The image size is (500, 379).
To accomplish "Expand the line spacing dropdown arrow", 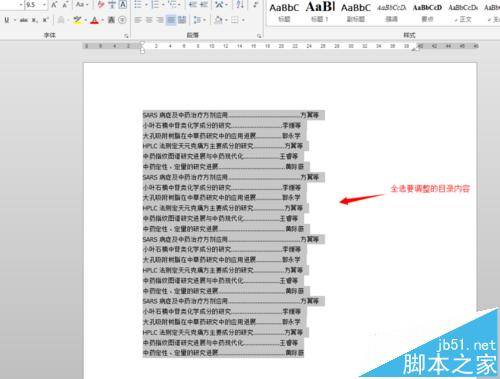I will [204, 20].
